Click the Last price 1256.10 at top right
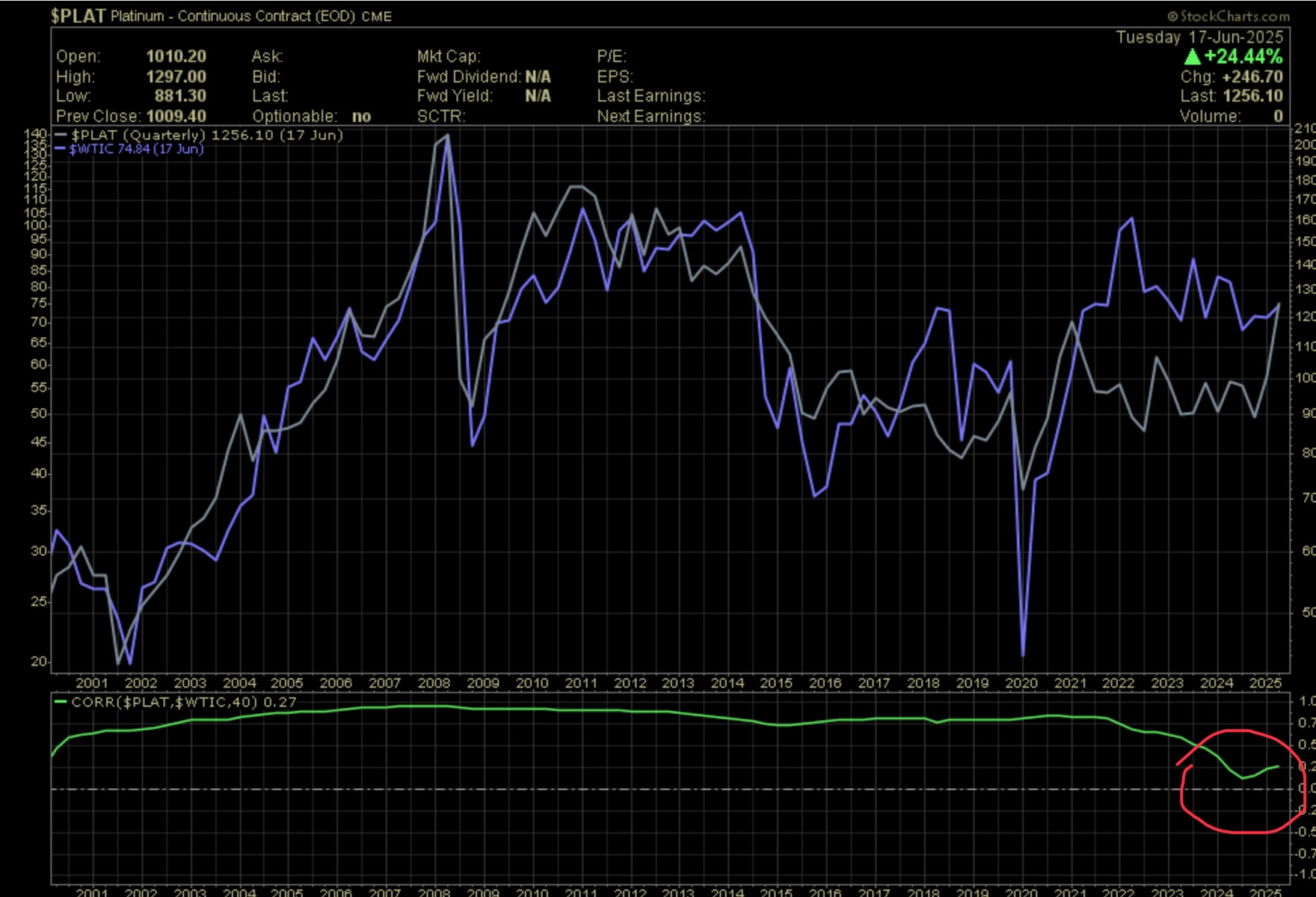The height and width of the screenshot is (897, 1316). 1252,96
